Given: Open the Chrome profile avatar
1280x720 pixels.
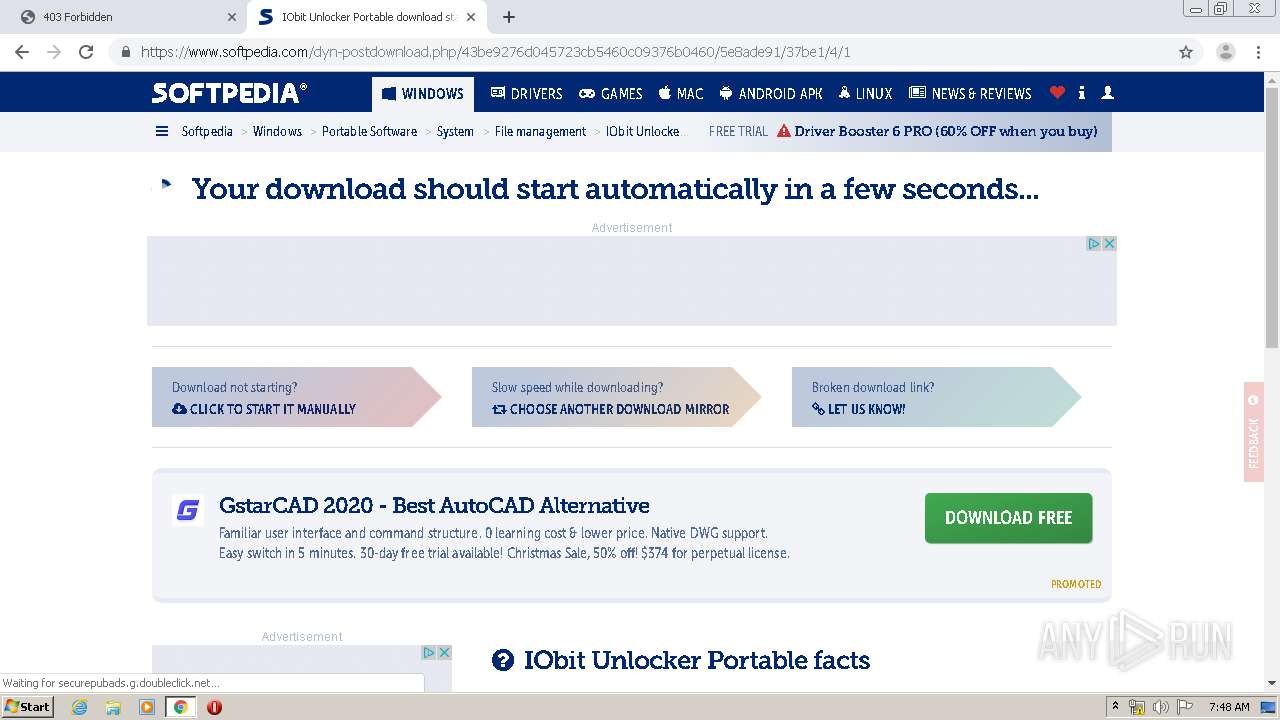Looking at the screenshot, I should click(x=1225, y=52).
